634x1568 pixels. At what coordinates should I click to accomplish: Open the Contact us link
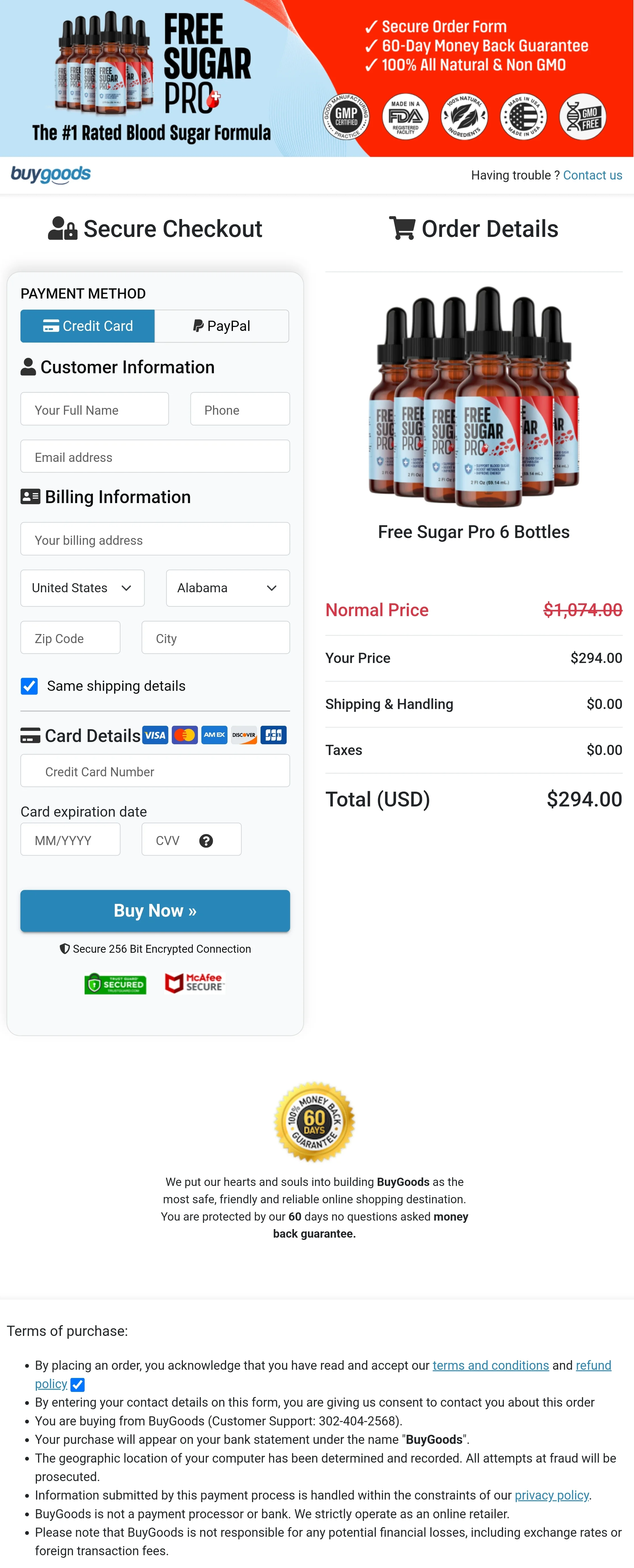click(x=592, y=175)
